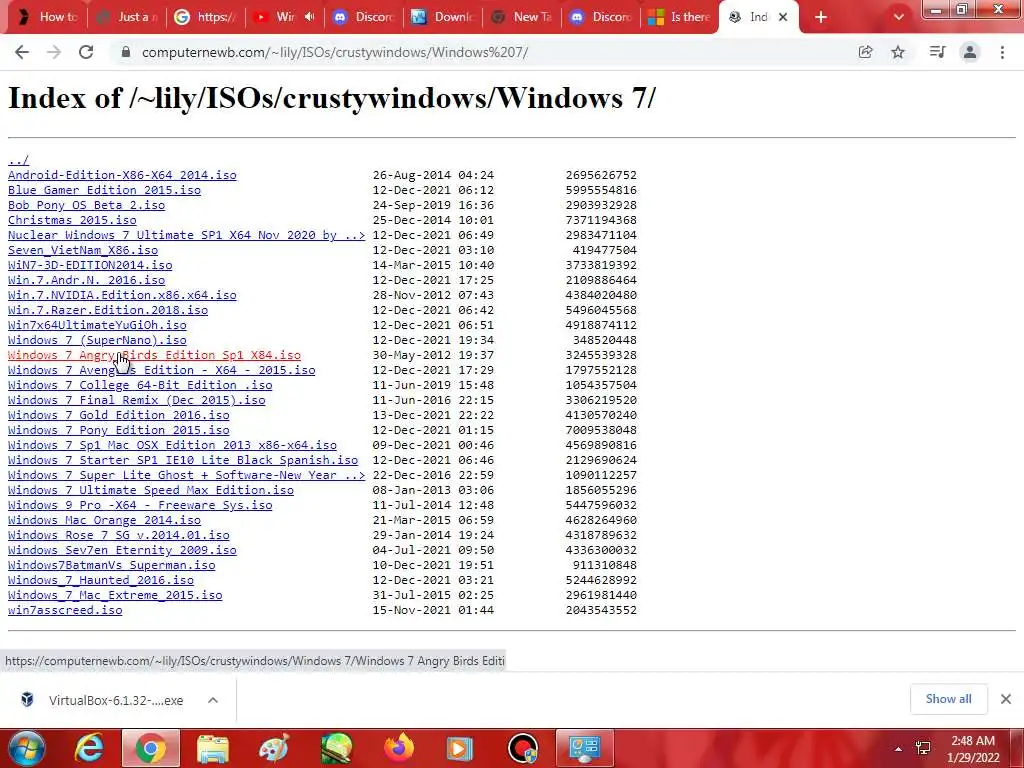This screenshot has width=1024, height=768.
Task: Open Seven_VietNam_X86.iso link
Action: tap(83, 250)
